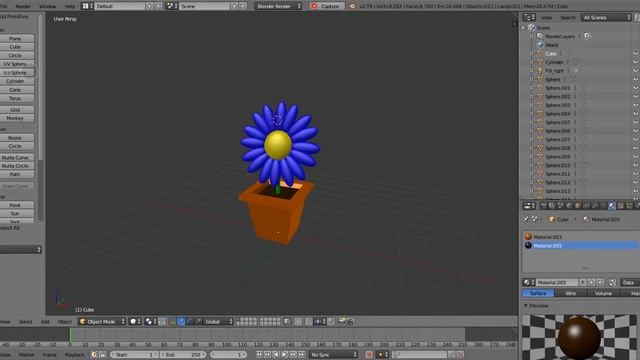The height and width of the screenshot is (360, 640).
Task: Open the Object Mode dropdown
Action: [x=102, y=322]
